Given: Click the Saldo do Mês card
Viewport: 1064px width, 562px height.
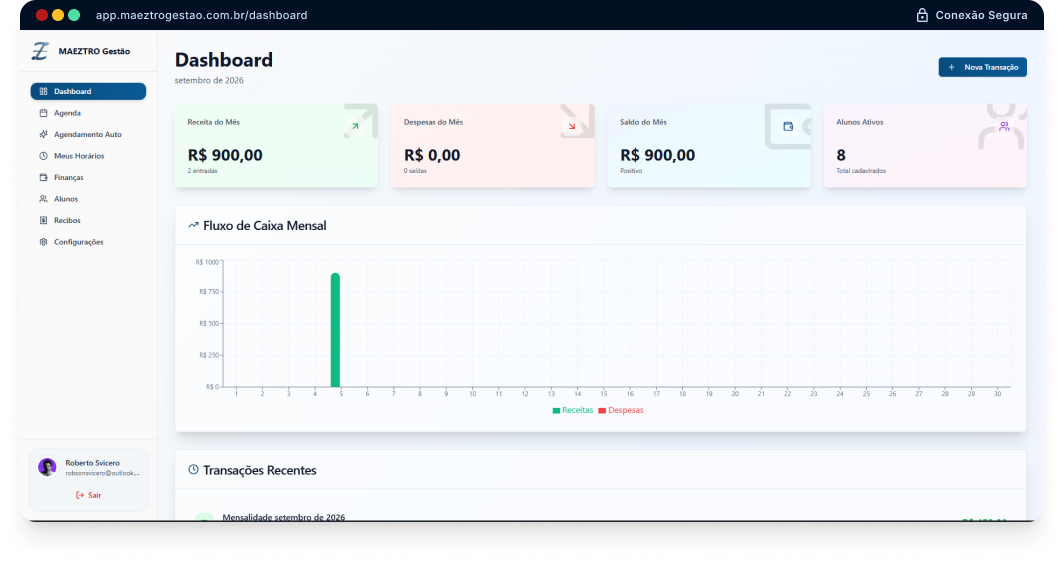Looking at the screenshot, I should click(x=709, y=145).
